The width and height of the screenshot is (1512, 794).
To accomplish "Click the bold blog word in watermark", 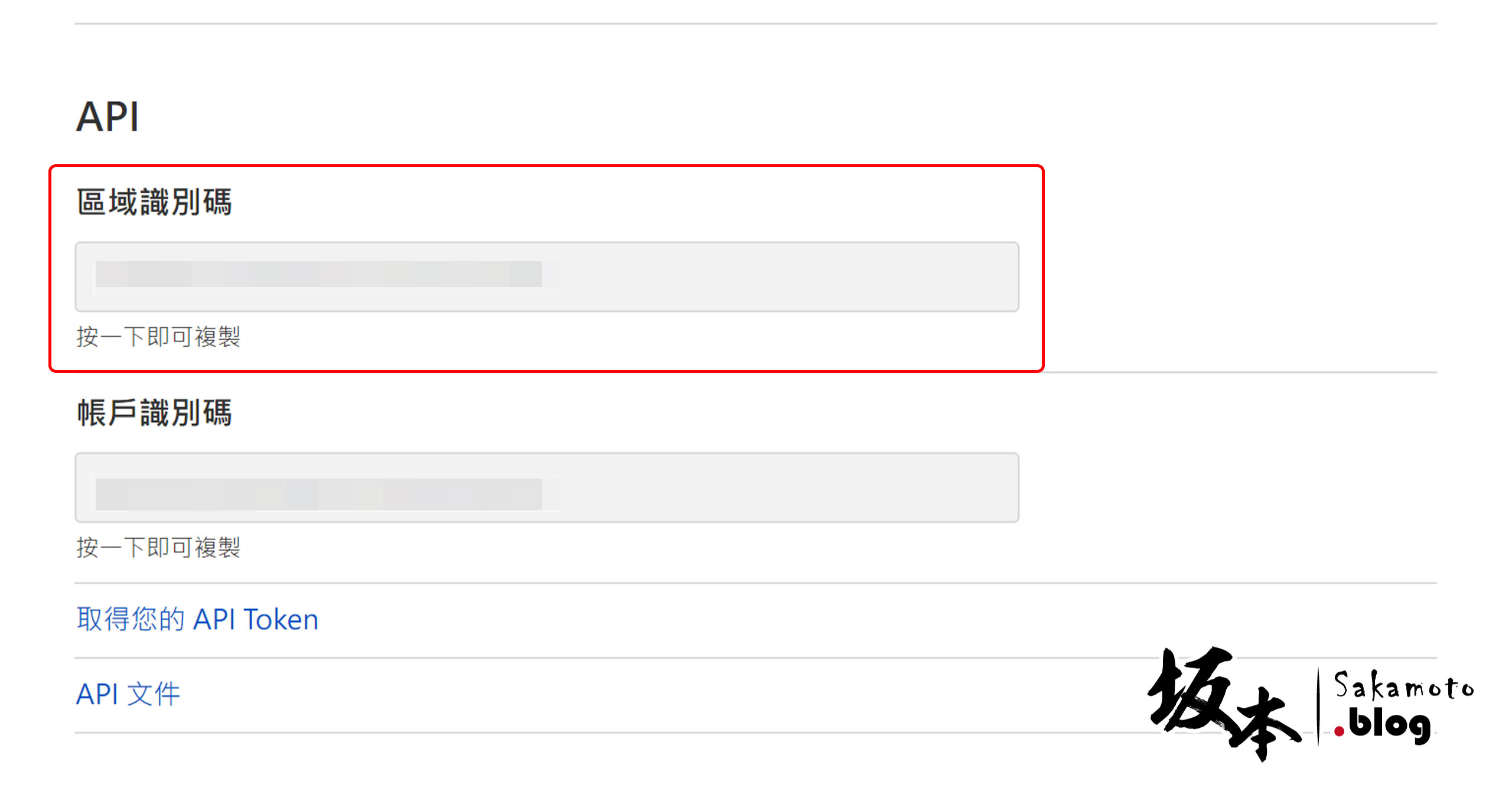I will tap(1390, 725).
